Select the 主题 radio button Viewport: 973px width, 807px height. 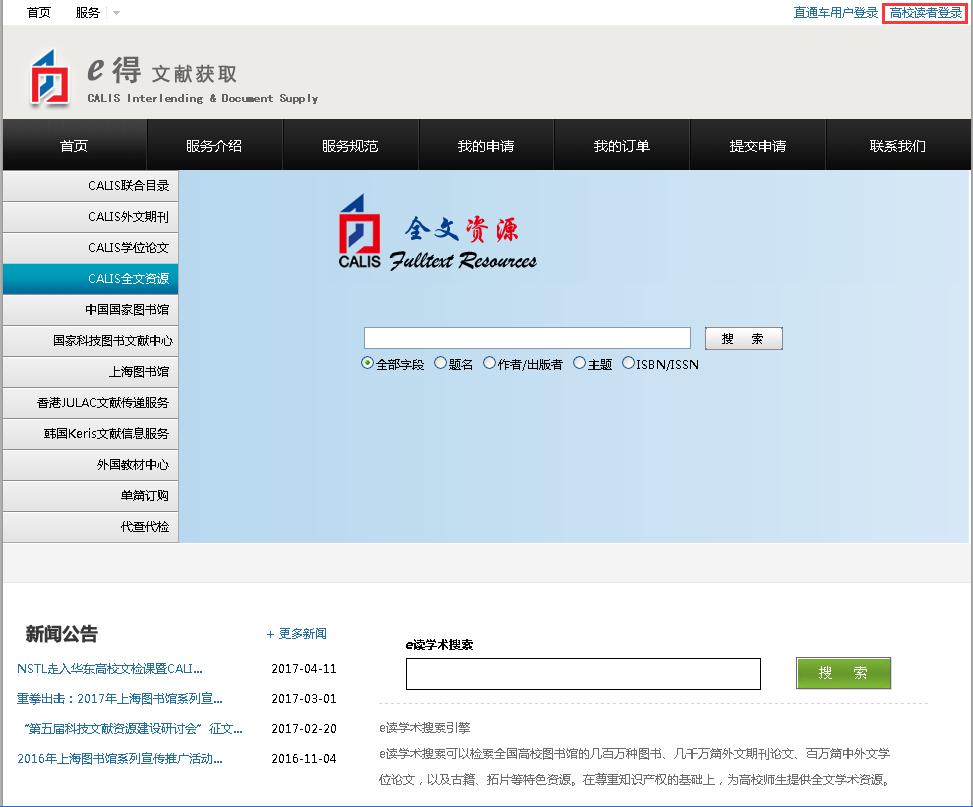click(x=579, y=363)
